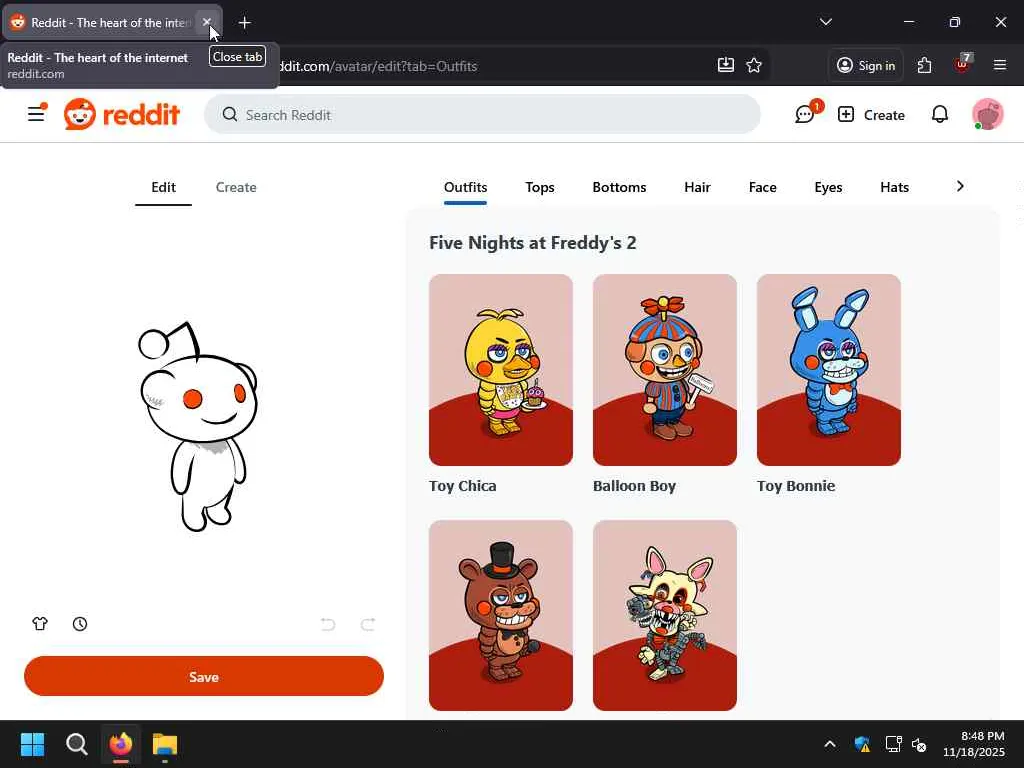Click the Snoo avatar preview
Image resolution: width=1024 pixels, height=768 pixels.
[x=198, y=426]
